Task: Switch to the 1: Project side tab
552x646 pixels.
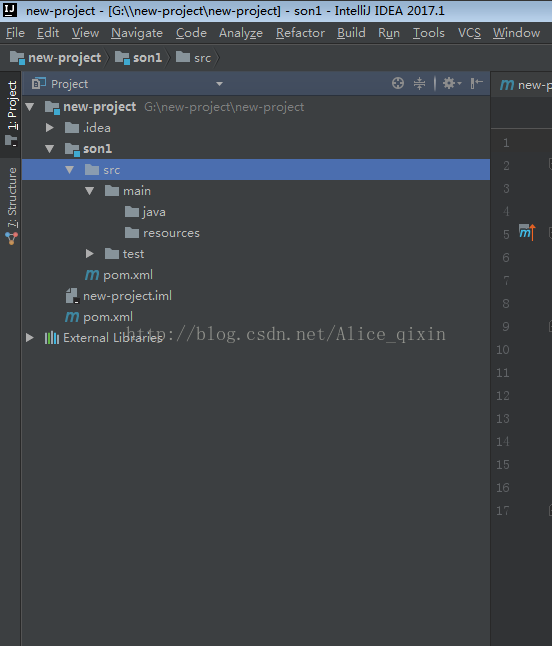Action: point(11,113)
